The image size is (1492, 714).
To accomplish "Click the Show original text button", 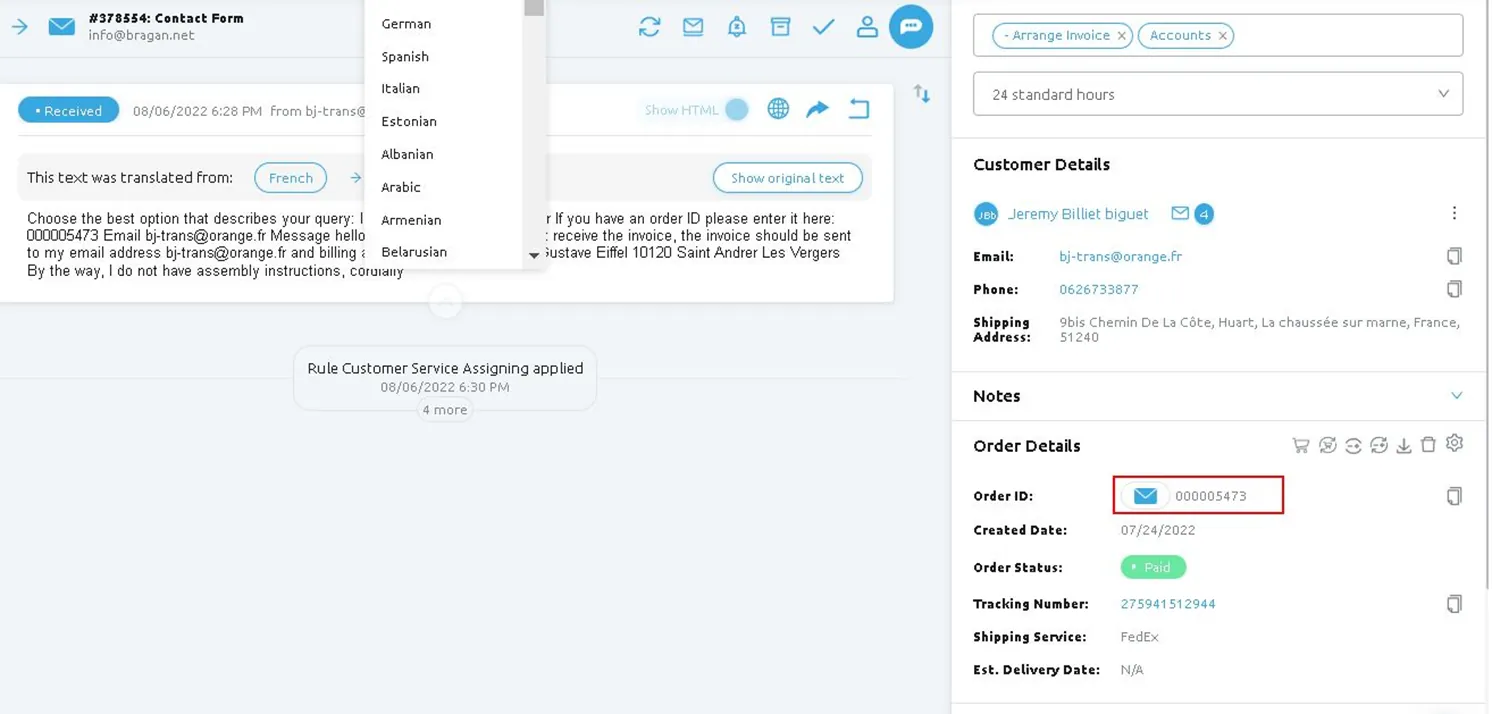I will [787, 178].
